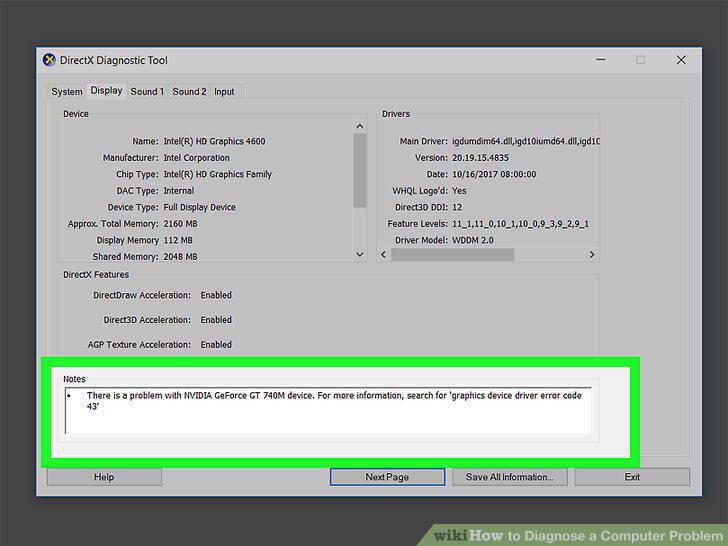Click driver model 'WDDM 2.0'
The width and height of the screenshot is (728, 546).
coord(473,240)
